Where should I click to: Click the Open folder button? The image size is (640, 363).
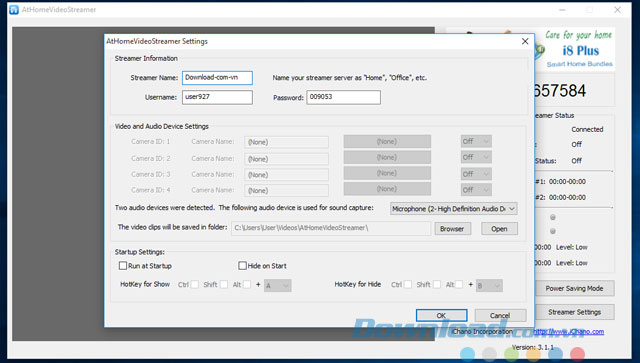coord(499,229)
